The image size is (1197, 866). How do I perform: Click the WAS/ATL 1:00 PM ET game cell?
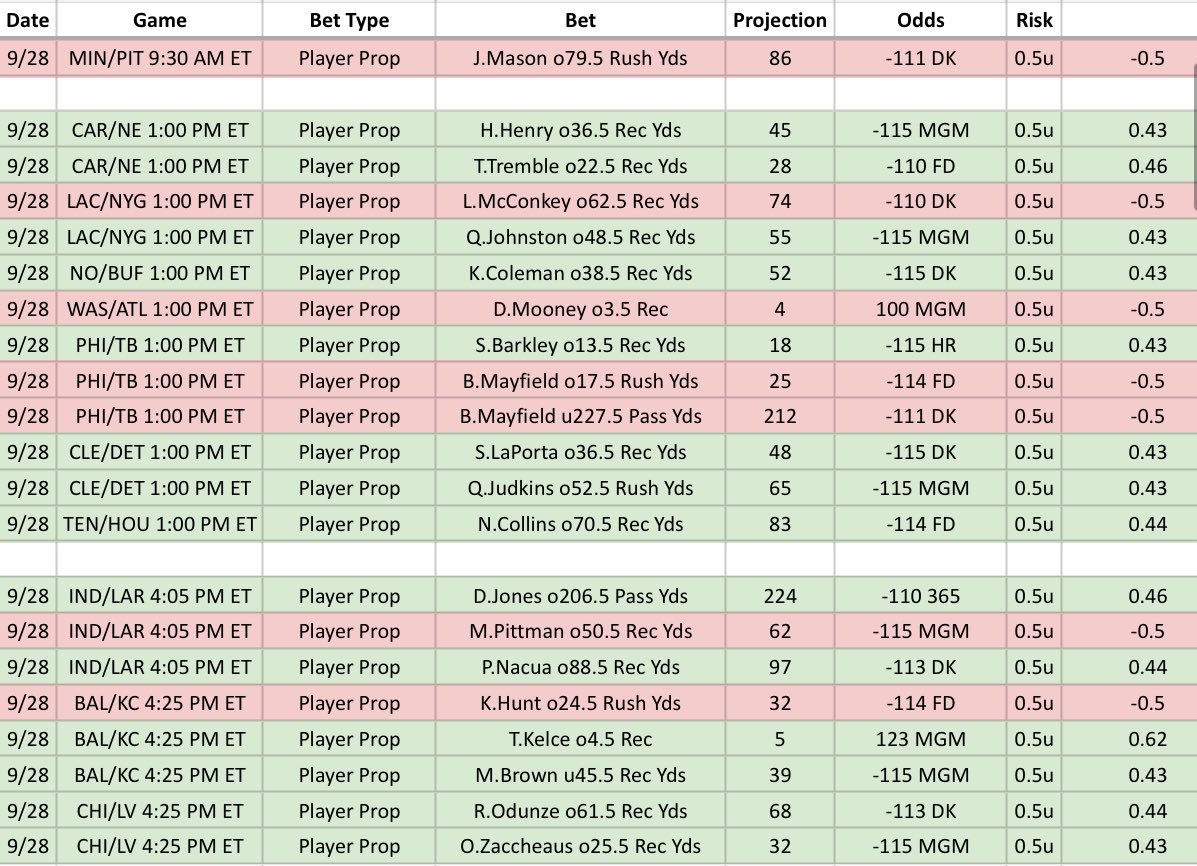coord(160,309)
